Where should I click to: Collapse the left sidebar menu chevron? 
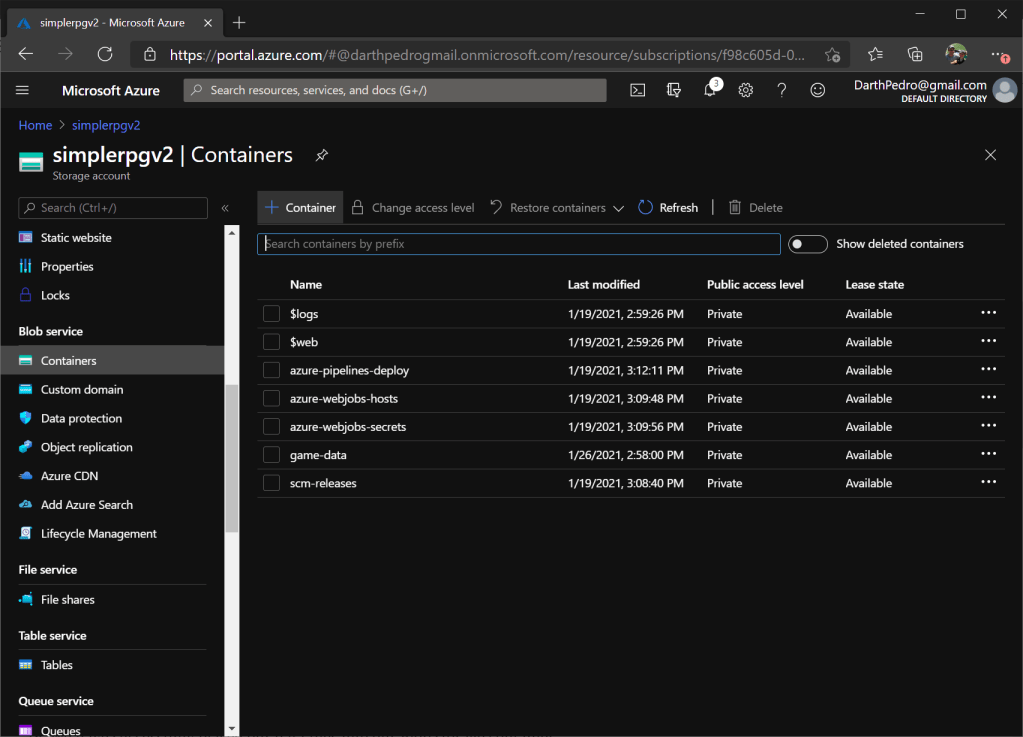[x=225, y=208]
